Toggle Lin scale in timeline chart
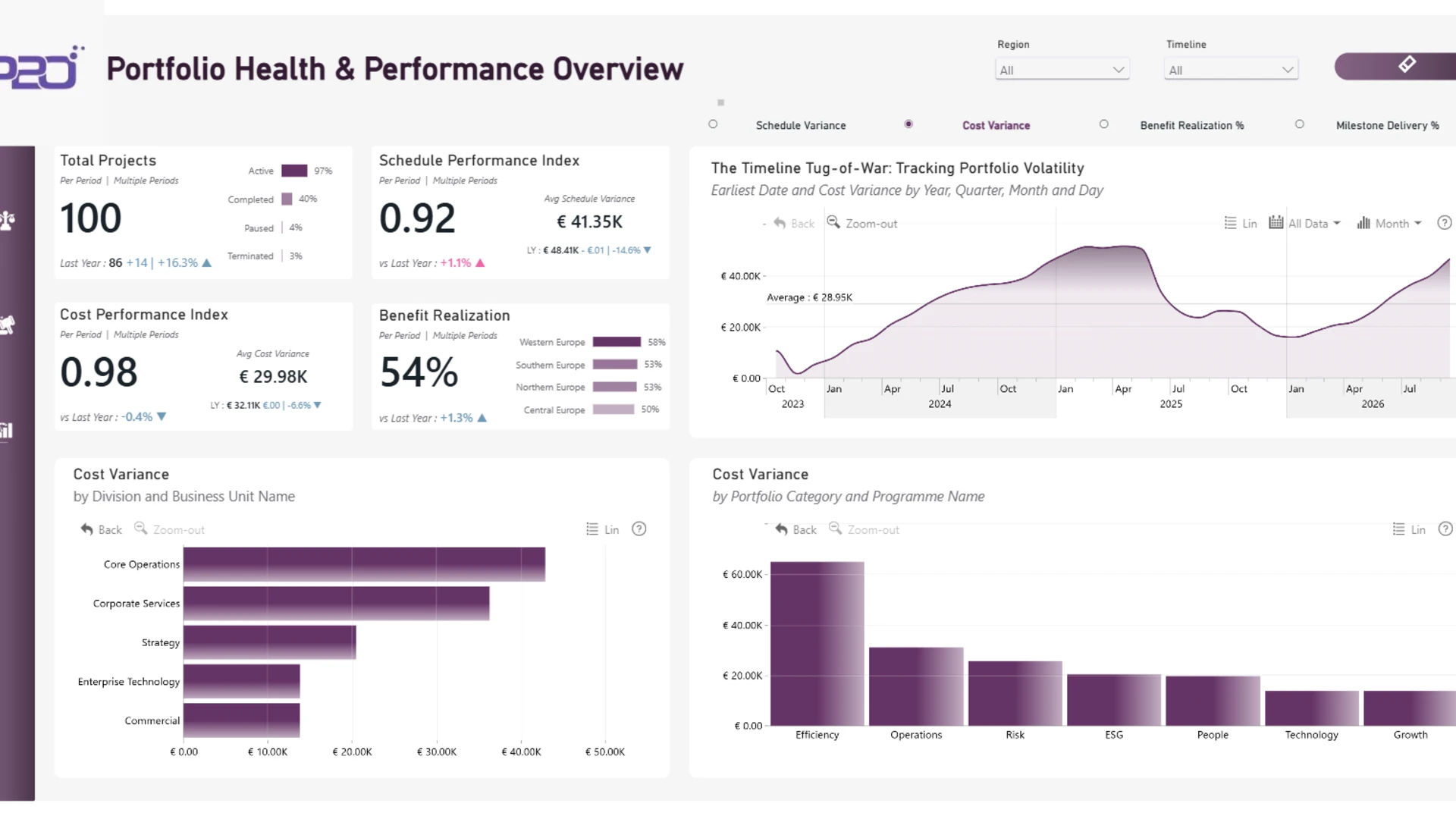The image size is (1456, 819). (x=1241, y=223)
